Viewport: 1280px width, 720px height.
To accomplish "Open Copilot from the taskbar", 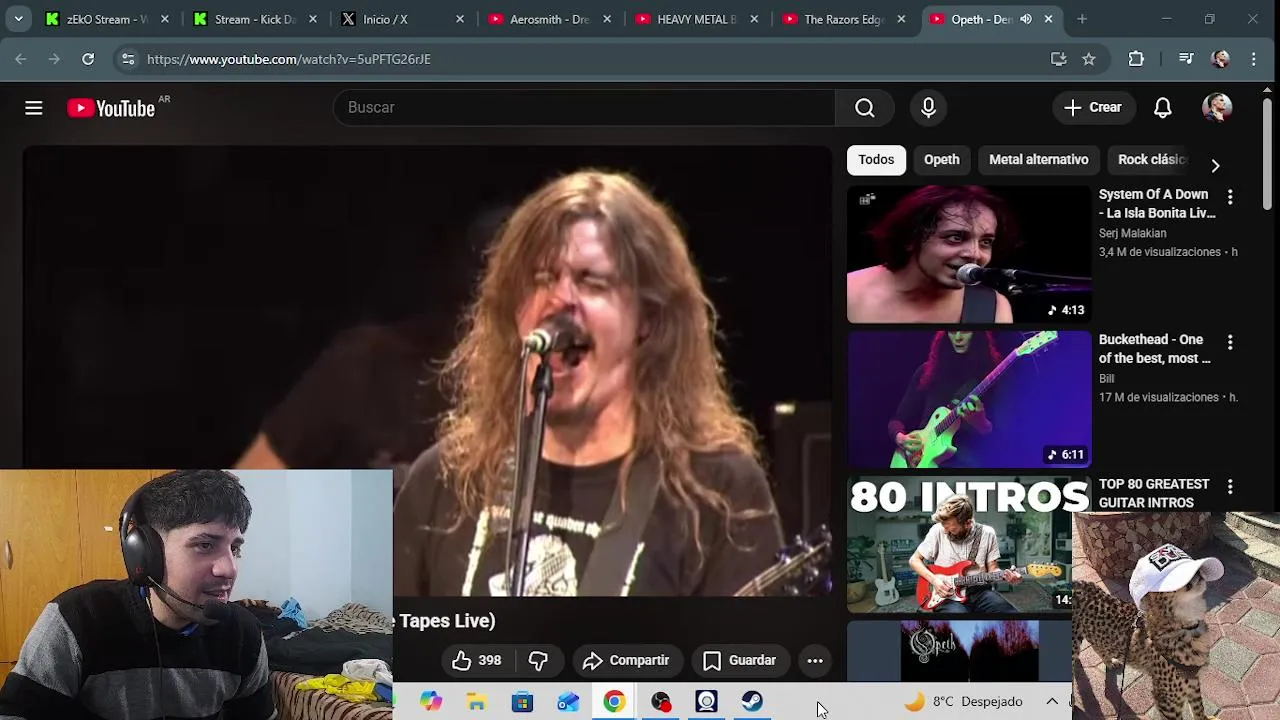I will point(431,702).
